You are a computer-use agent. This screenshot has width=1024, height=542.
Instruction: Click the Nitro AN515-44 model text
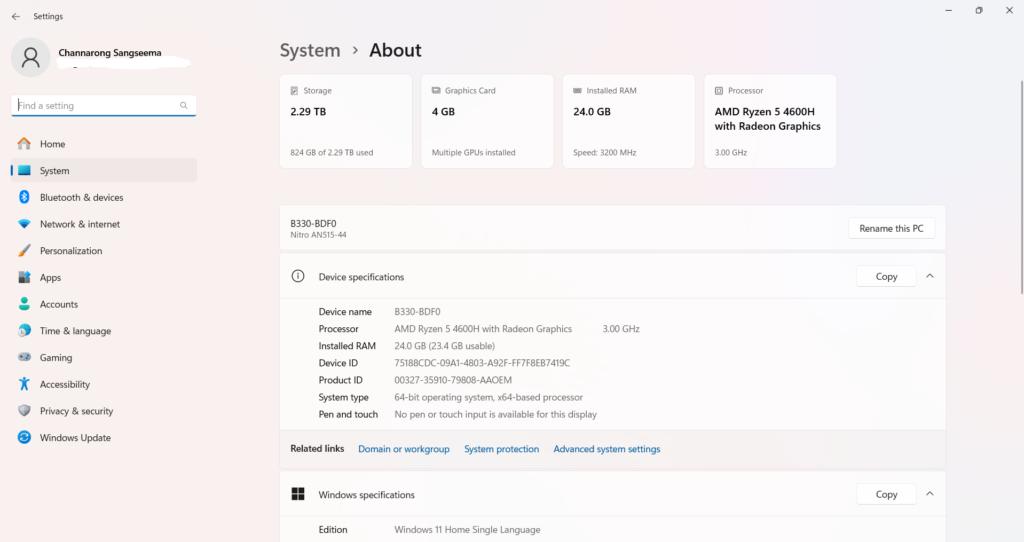click(319, 235)
